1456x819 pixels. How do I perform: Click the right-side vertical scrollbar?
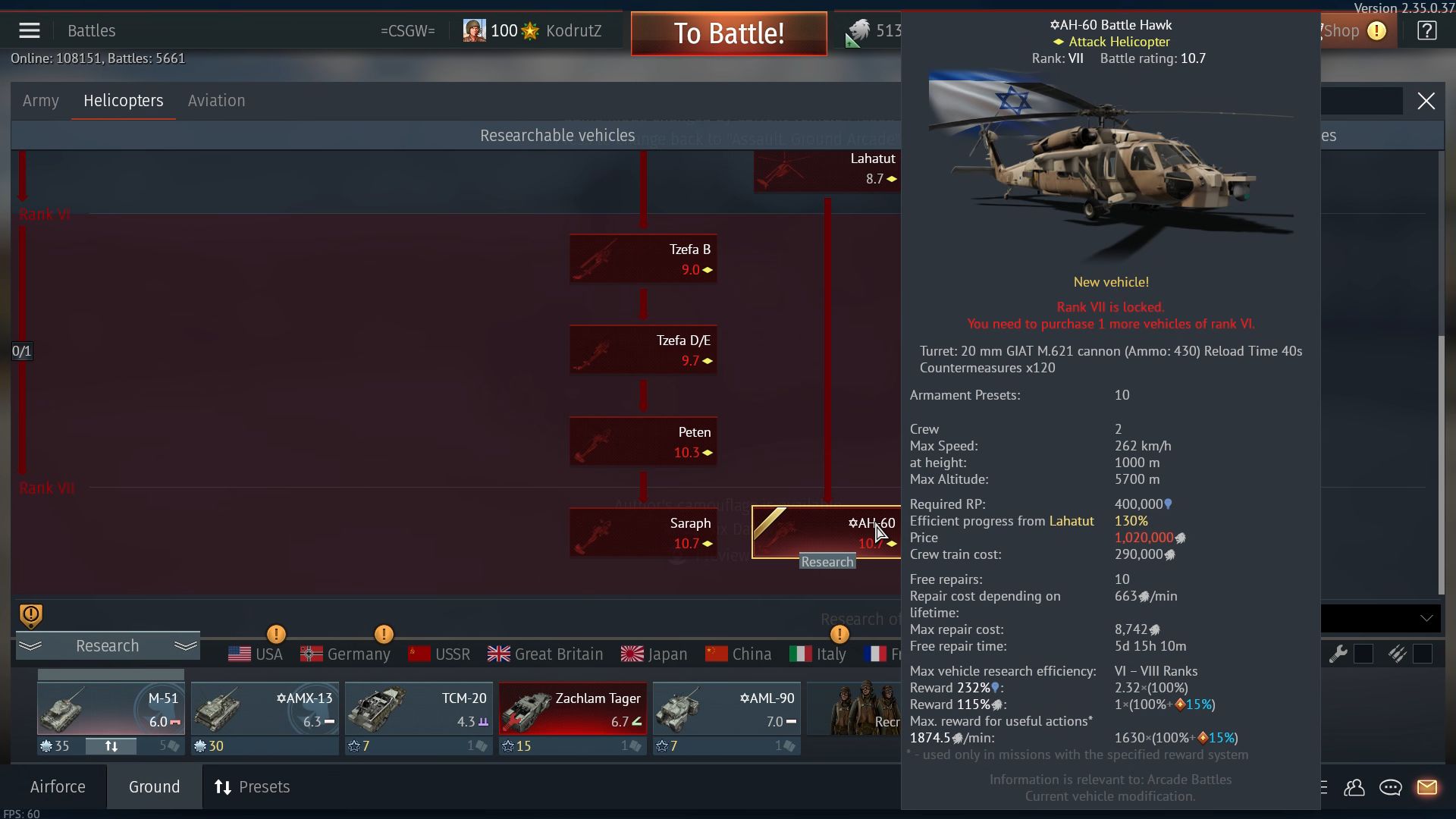1441,463
